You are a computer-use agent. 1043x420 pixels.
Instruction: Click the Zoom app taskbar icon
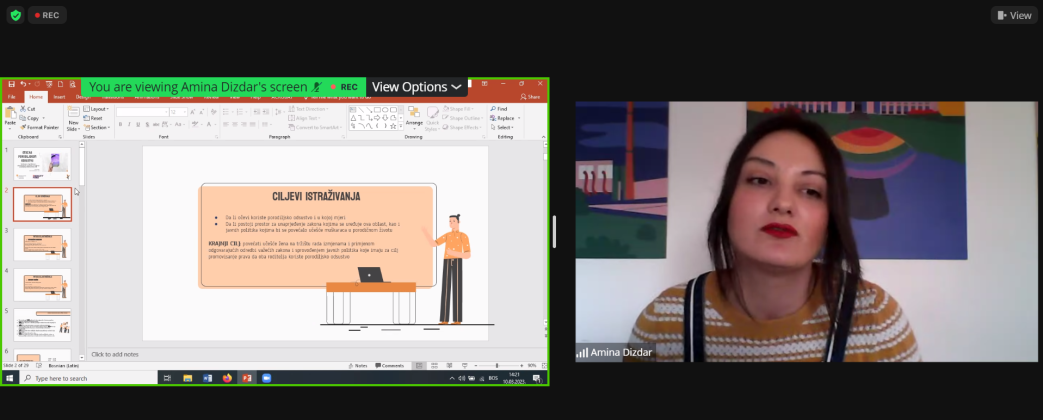(x=266, y=378)
